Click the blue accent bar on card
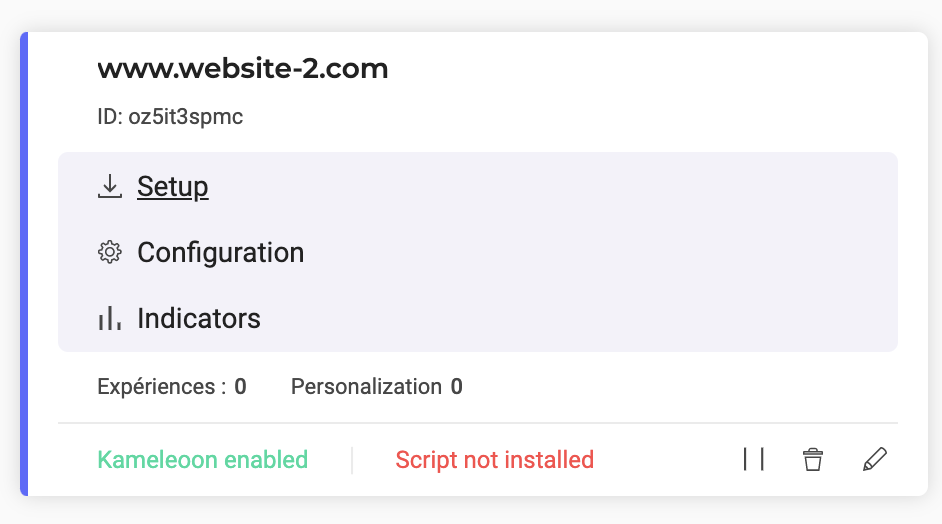The image size is (942, 524). coord(24,264)
